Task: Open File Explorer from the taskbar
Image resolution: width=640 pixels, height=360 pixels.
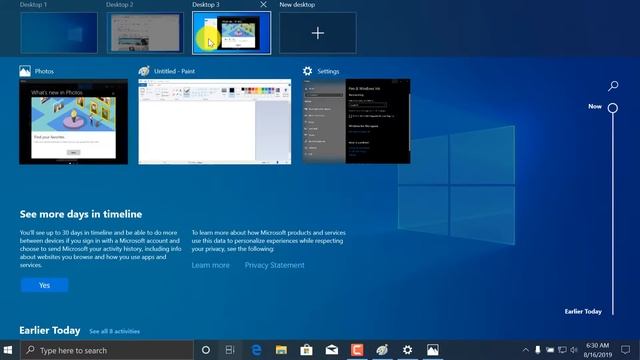Action: click(281, 350)
